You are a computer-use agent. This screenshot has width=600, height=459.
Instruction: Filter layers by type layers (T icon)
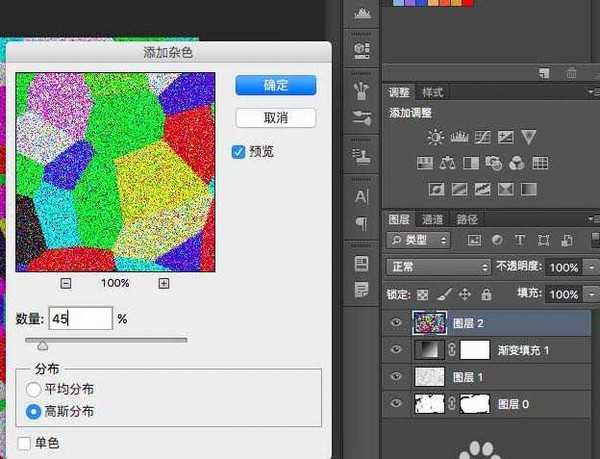(519, 240)
